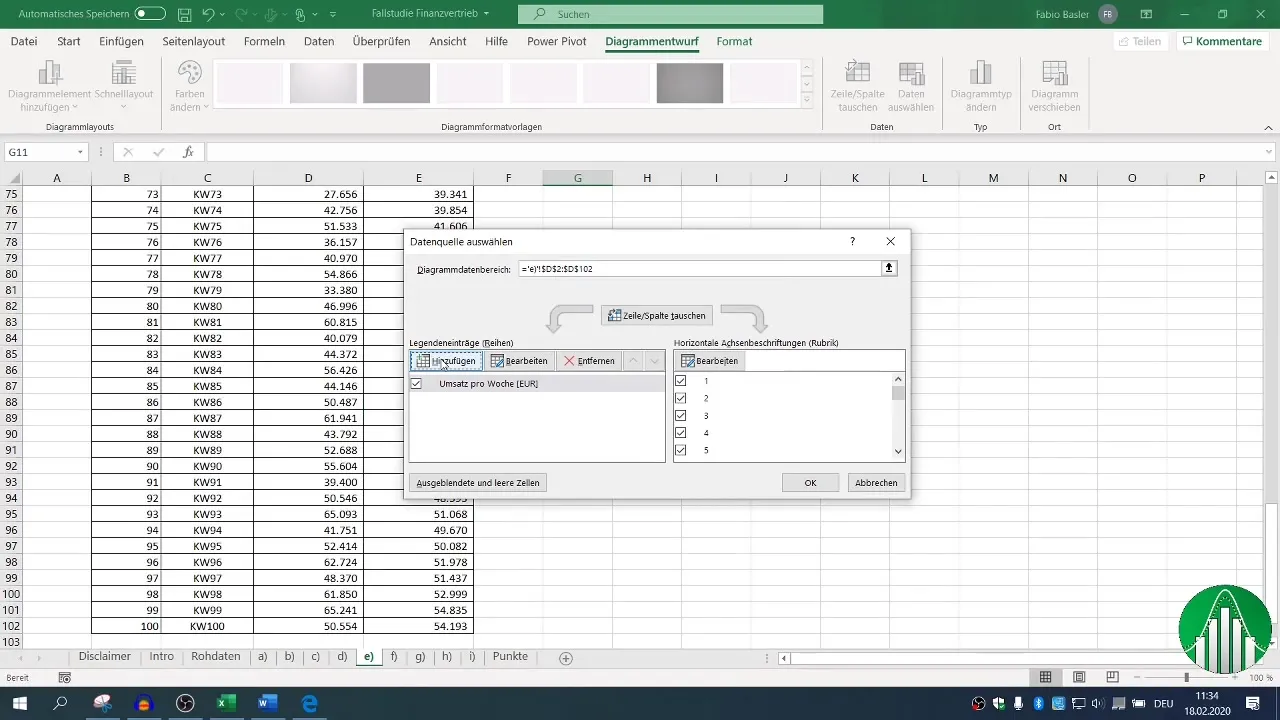Click Ausgeblendete und leere Zellen button
The width and height of the screenshot is (1280, 720).
[x=478, y=483]
